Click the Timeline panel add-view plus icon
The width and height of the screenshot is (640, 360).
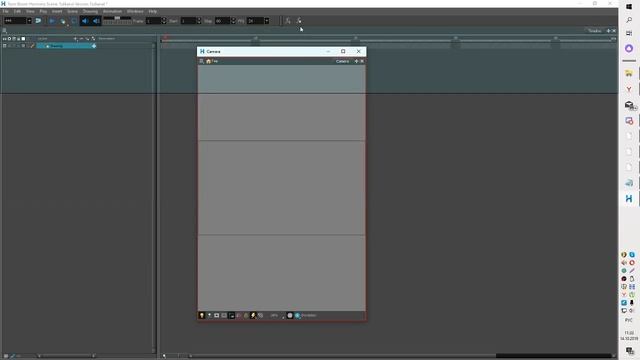[x=608, y=31]
